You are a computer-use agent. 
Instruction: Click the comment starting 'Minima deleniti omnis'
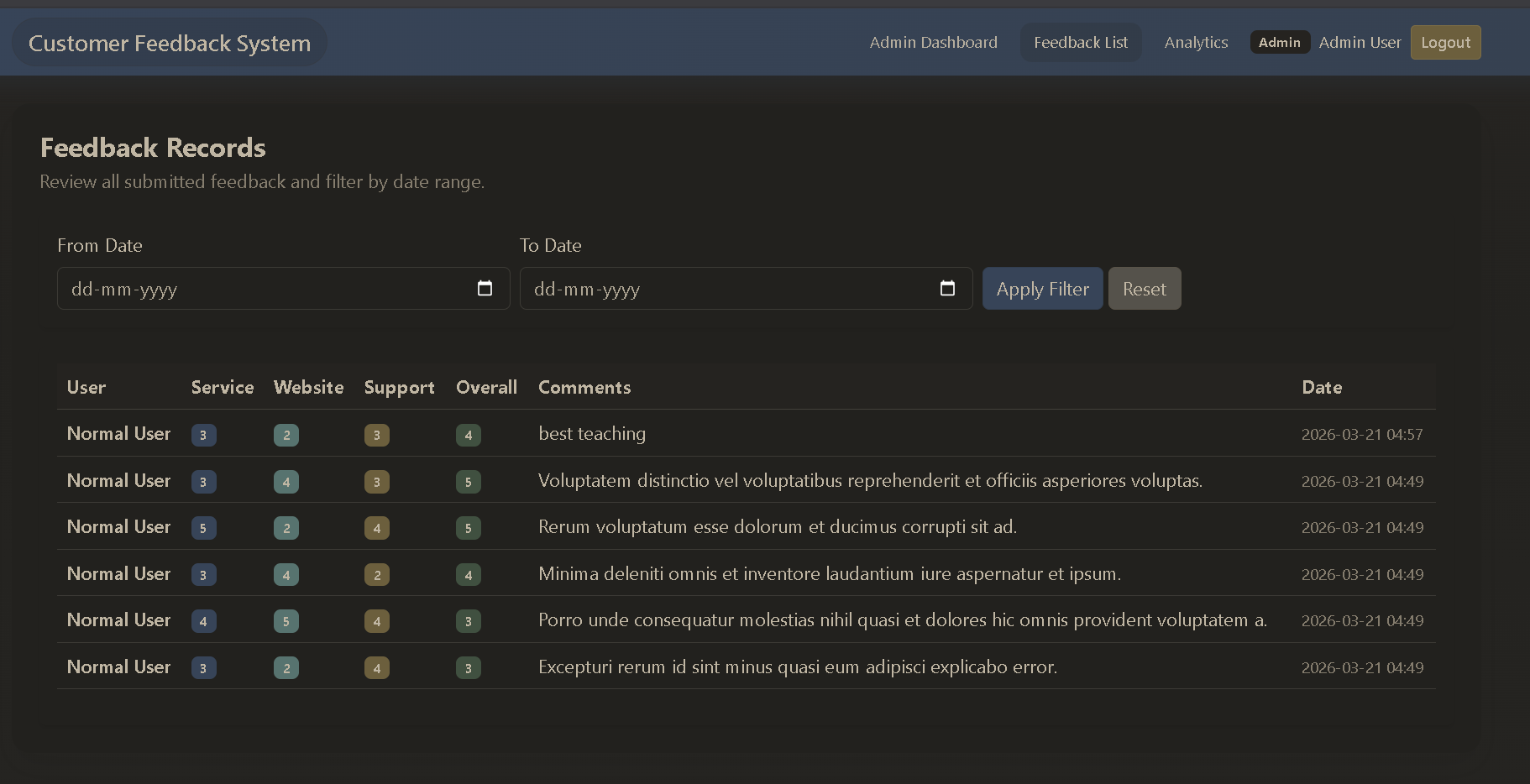coord(830,573)
